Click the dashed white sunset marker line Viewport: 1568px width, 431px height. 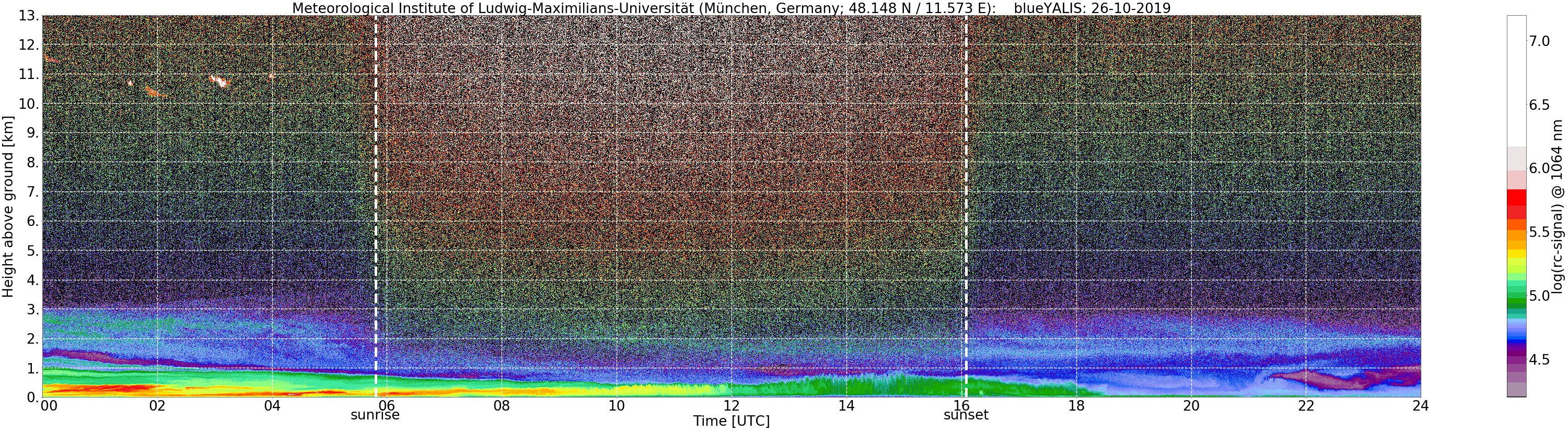point(966,206)
